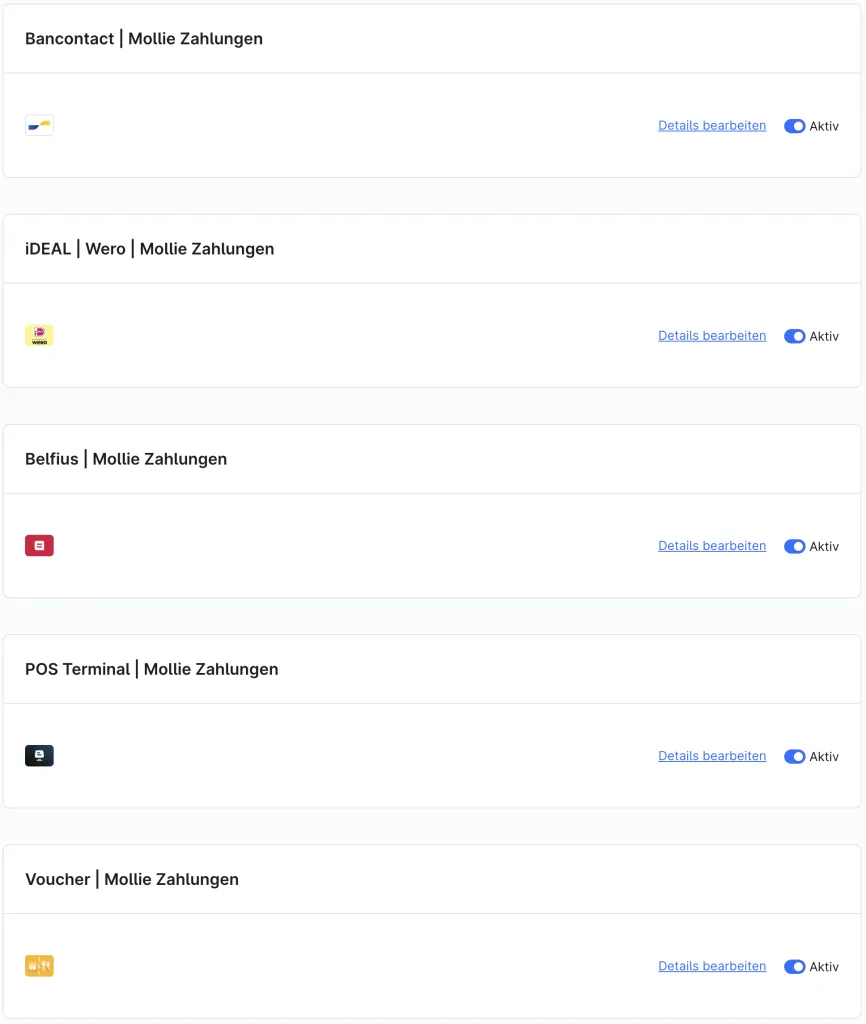Edit Voucher payment details link

[712, 966]
